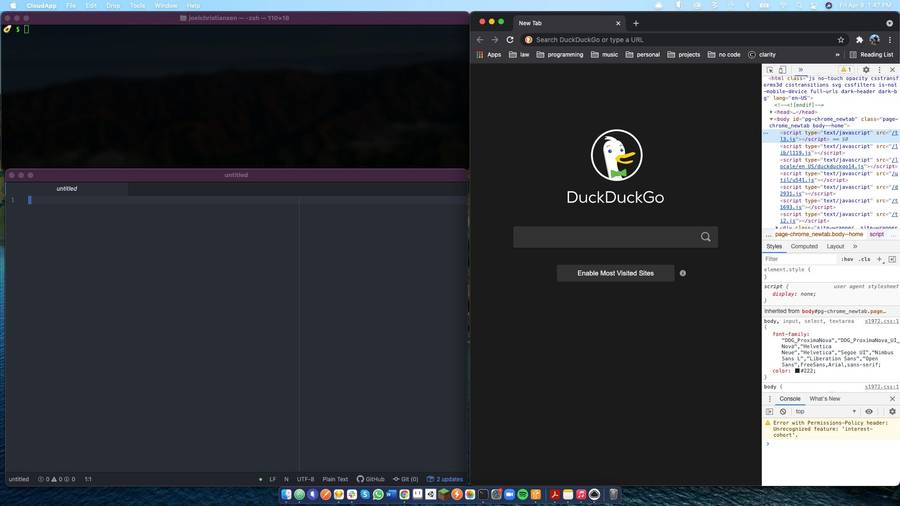Open live expression eye icon in console
Image resolution: width=900 pixels, height=506 pixels.
pyautogui.click(x=869, y=411)
